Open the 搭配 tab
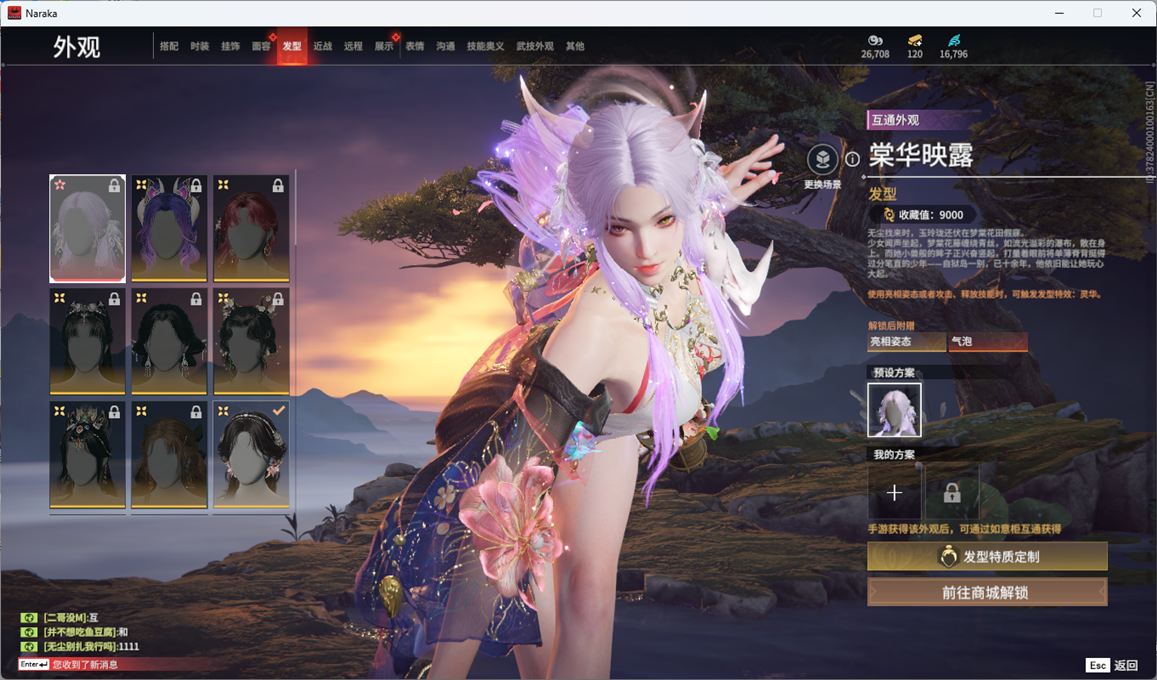Image resolution: width=1157 pixels, height=680 pixels. click(x=169, y=46)
